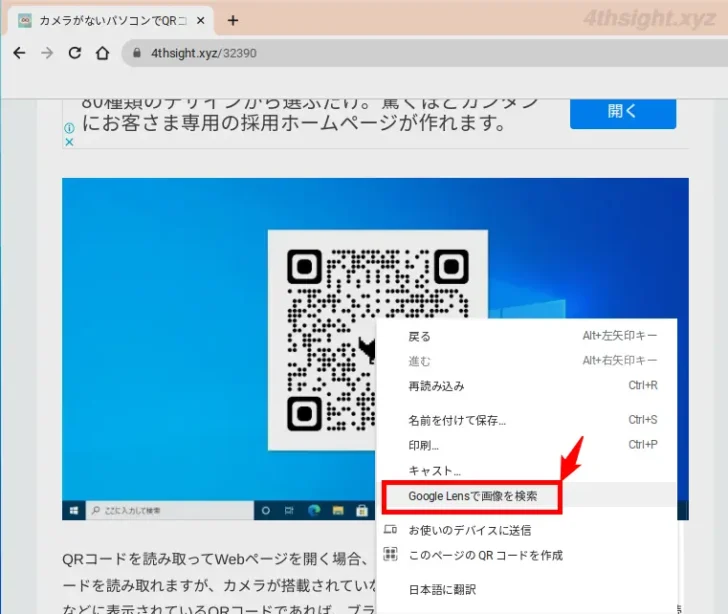Reload the page with the refresh icon
Image resolution: width=728 pixels, height=614 pixels.
tap(74, 53)
